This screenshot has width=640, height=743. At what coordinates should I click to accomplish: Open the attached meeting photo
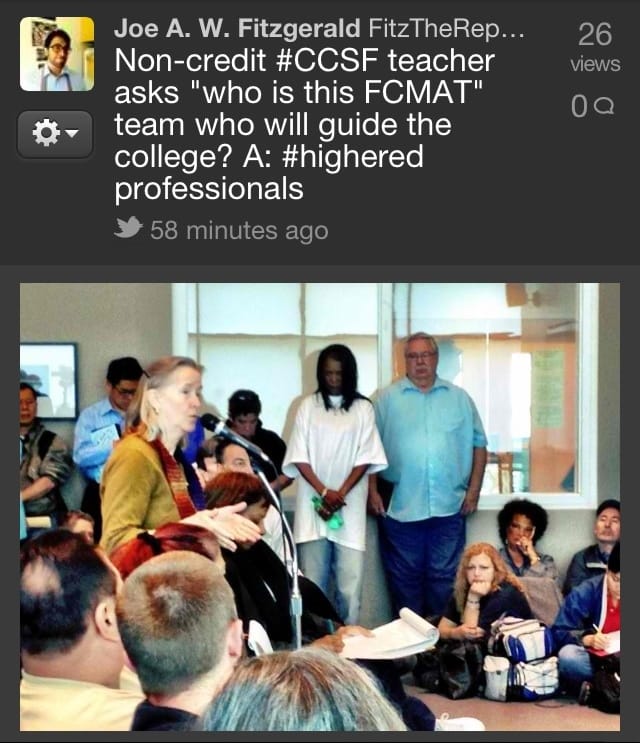pos(320,507)
